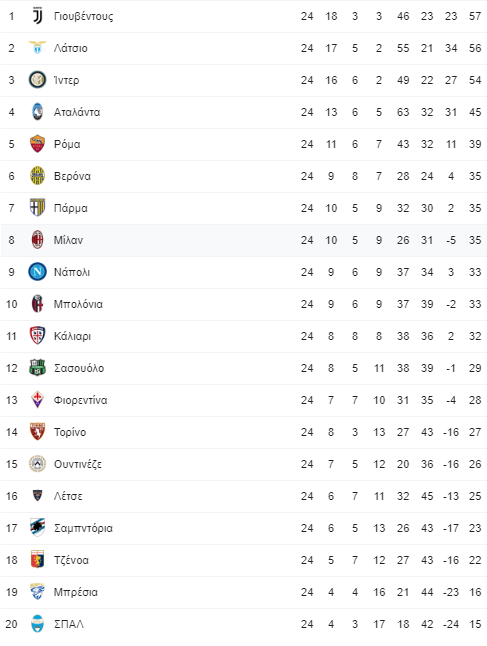This screenshot has width=487, height=646.
Task: Open the Κάλιαρι team link
Action: [x=73, y=336]
